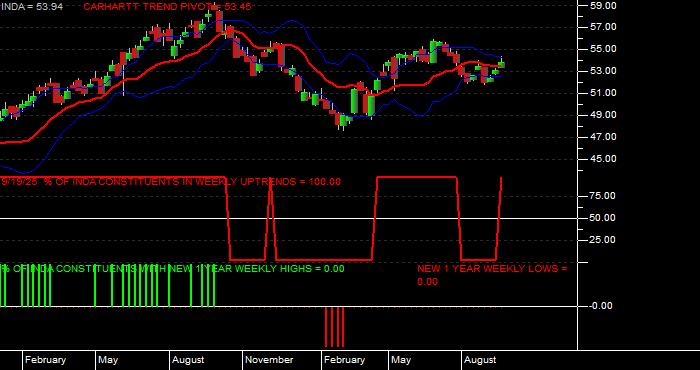Image resolution: width=700 pixels, height=370 pixels.
Task: Click the second February label on time axis
Action: click(x=345, y=360)
